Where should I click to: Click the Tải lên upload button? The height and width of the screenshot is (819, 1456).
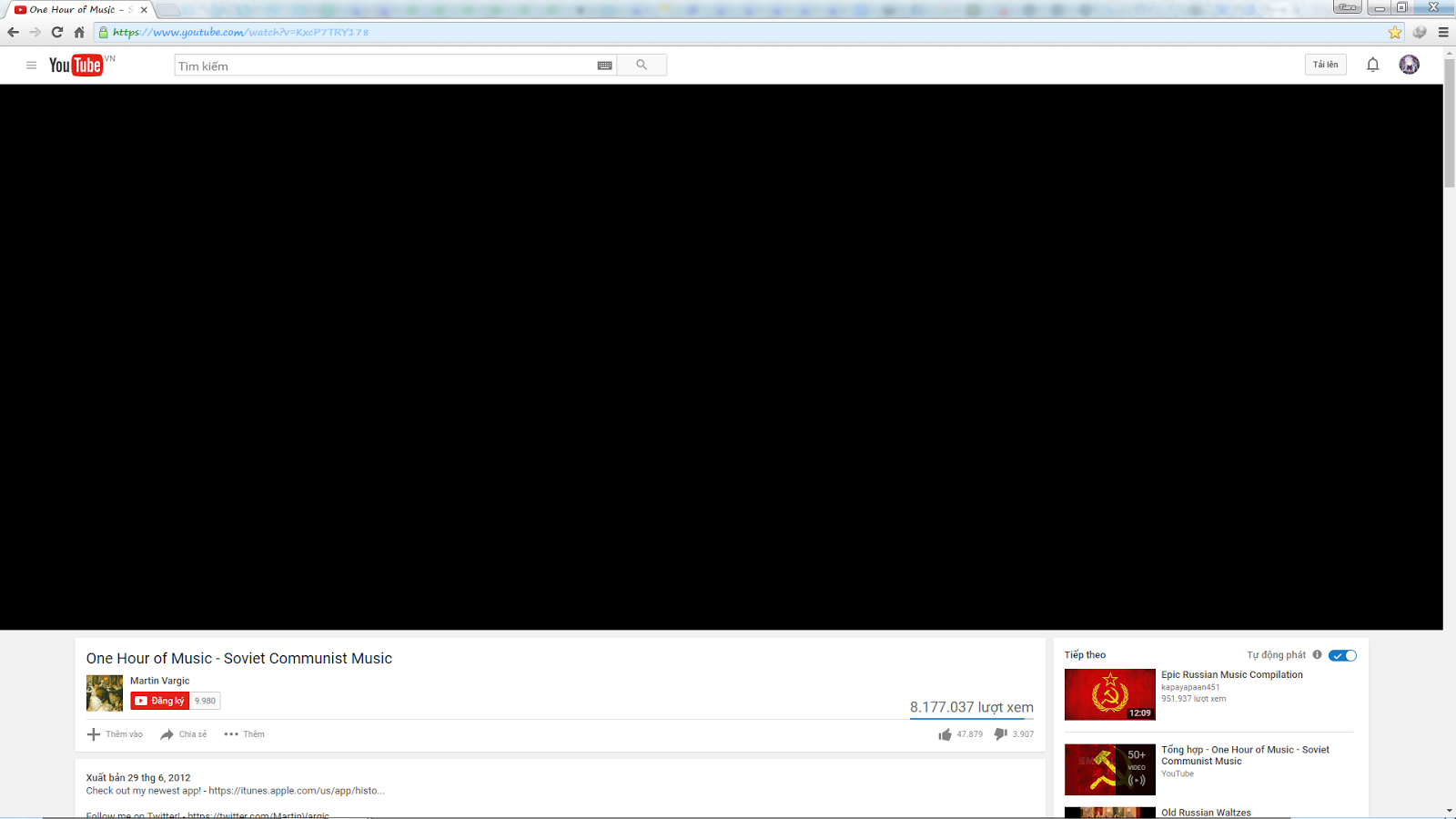click(x=1325, y=65)
